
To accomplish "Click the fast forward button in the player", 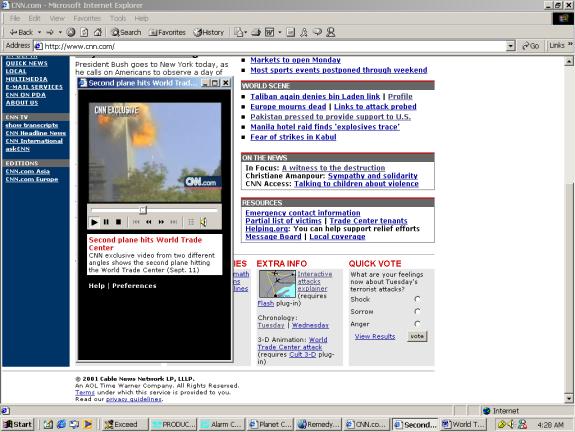I will pos(161,222).
